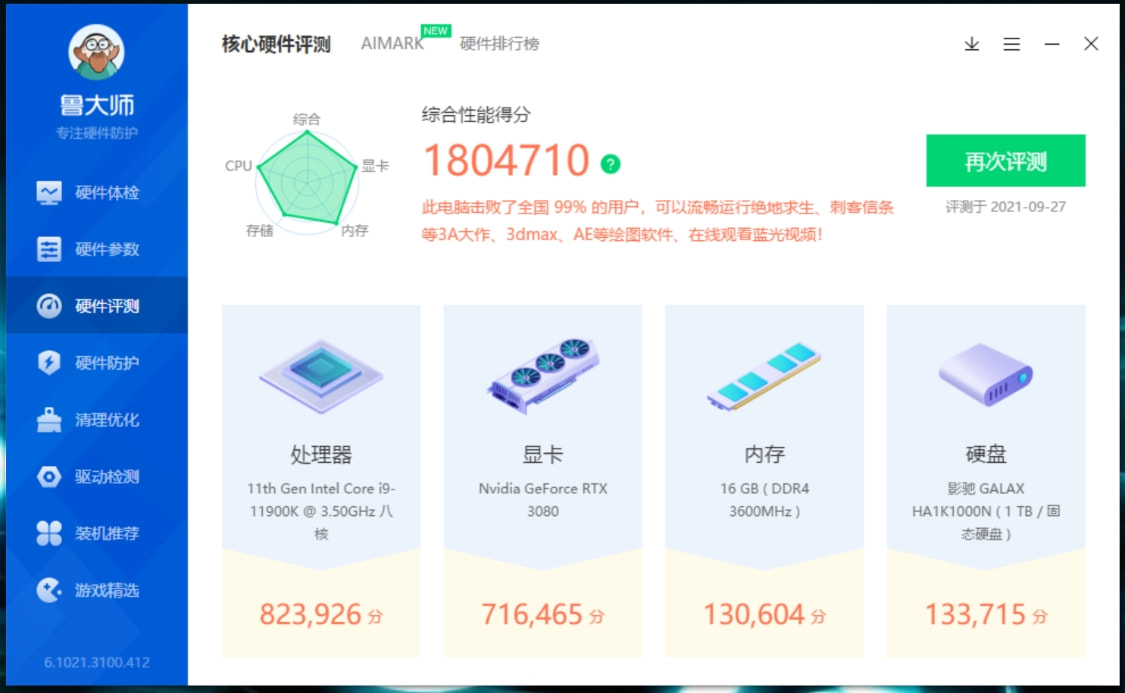Image resolution: width=1125 pixels, height=693 pixels.
Task: Click the DDR4 memory module image
Action: point(764,375)
